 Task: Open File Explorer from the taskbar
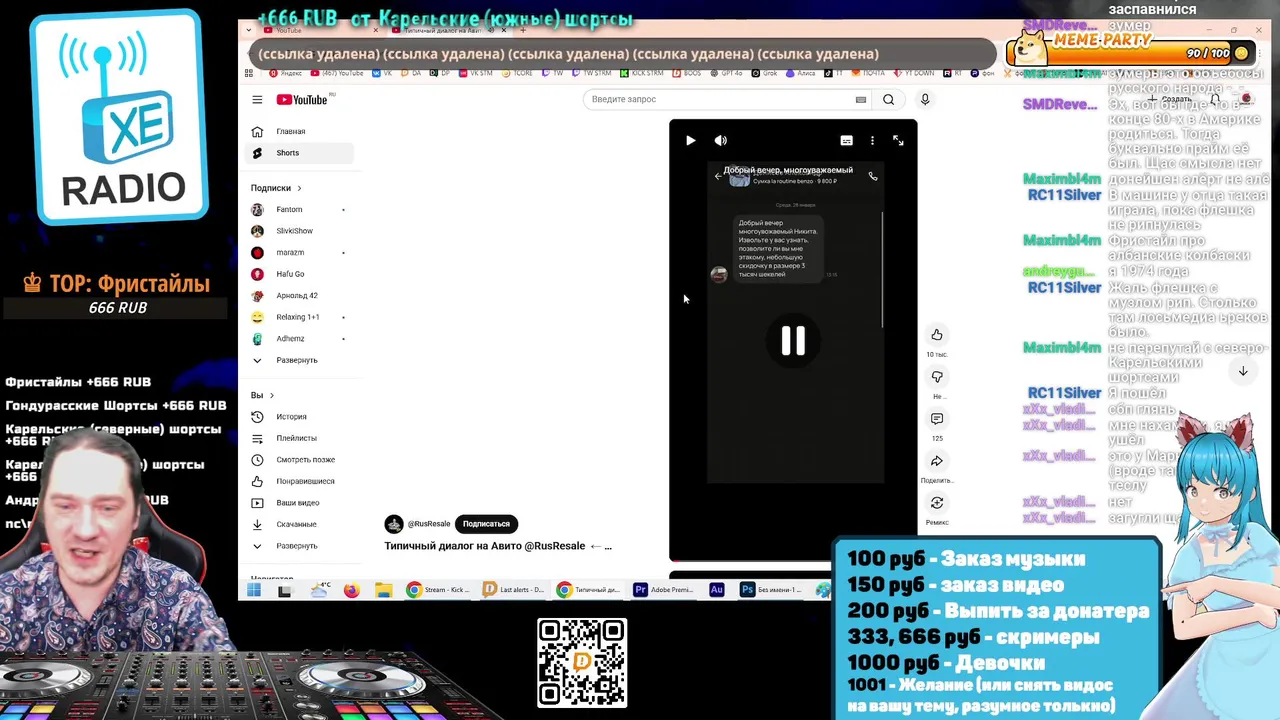pyautogui.click(x=384, y=590)
